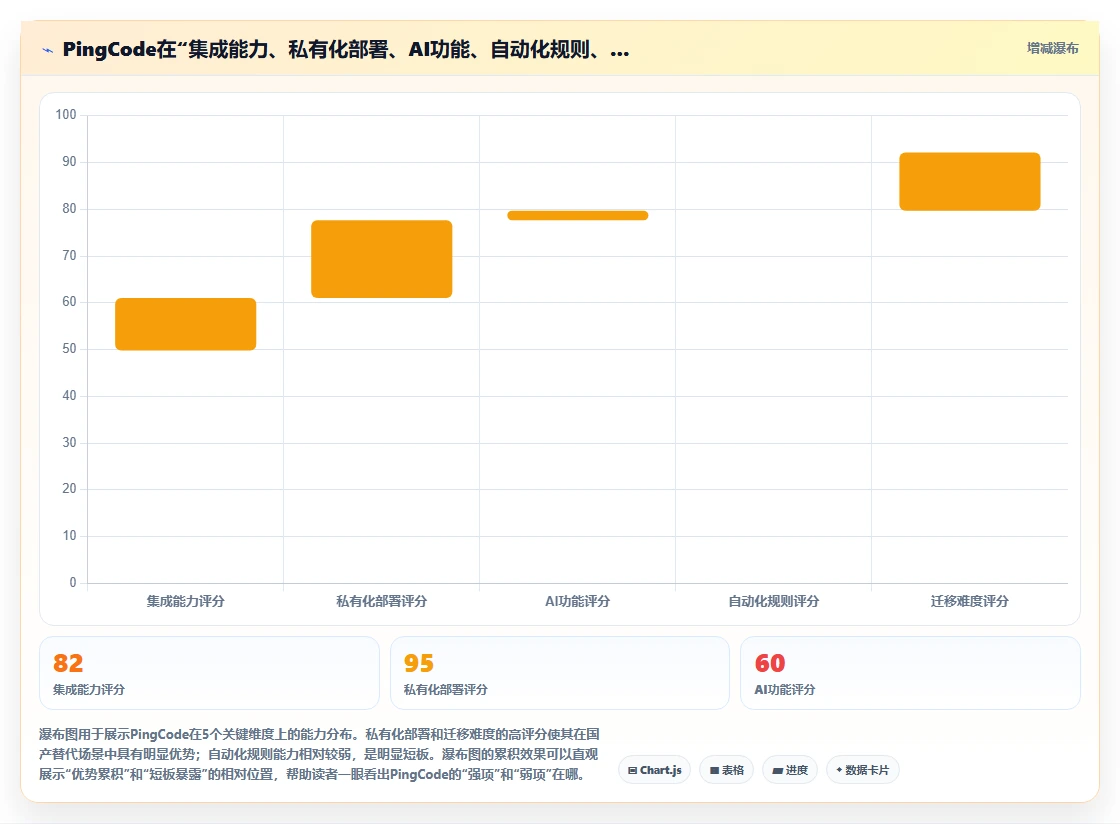Click the thin AI功能评分 bar
This screenshot has height=824, width=1120.
tap(578, 216)
